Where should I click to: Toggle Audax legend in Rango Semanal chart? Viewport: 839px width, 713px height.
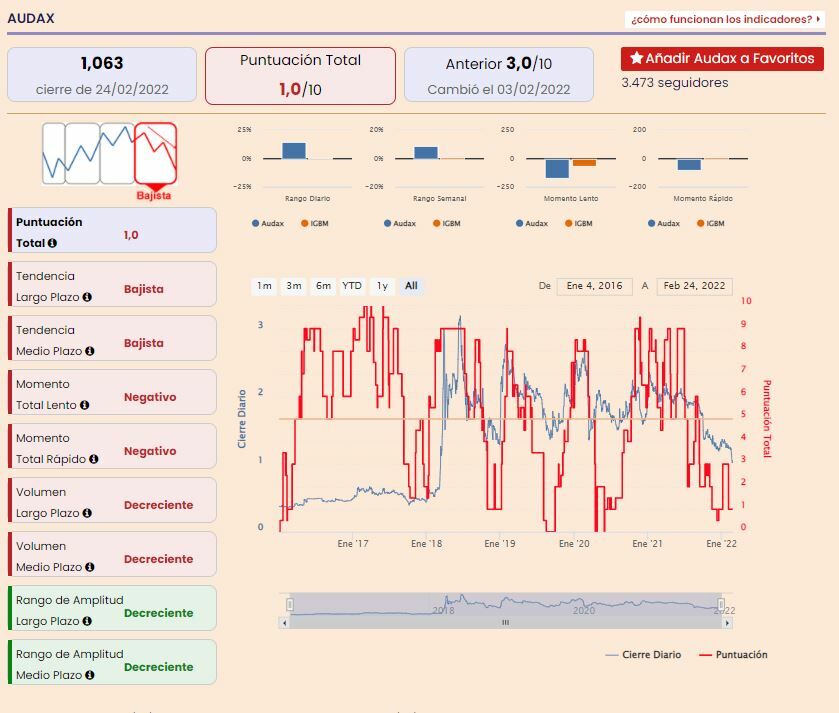click(400, 224)
